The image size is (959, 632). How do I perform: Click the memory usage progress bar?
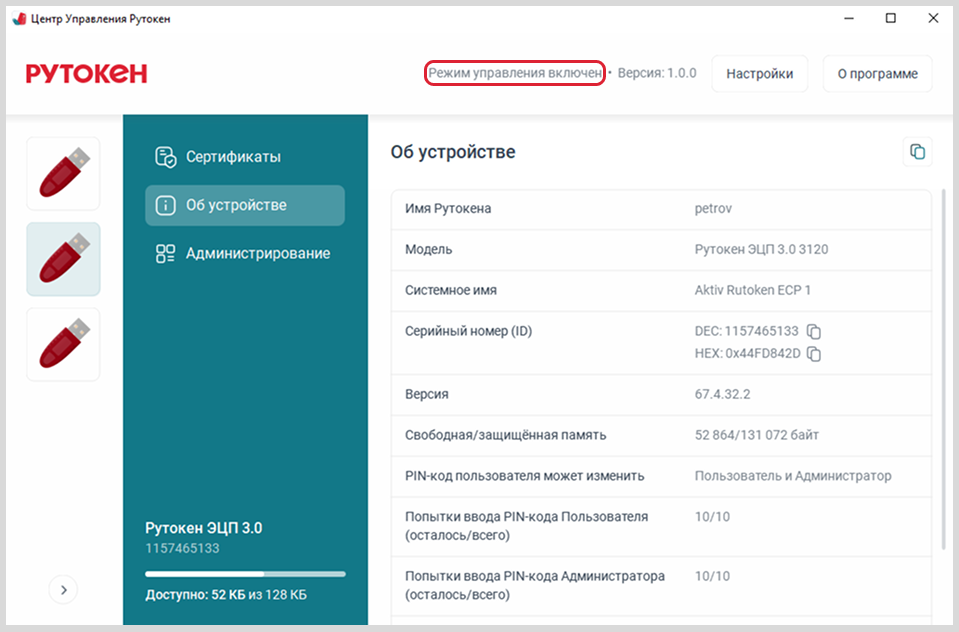click(245, 574)
